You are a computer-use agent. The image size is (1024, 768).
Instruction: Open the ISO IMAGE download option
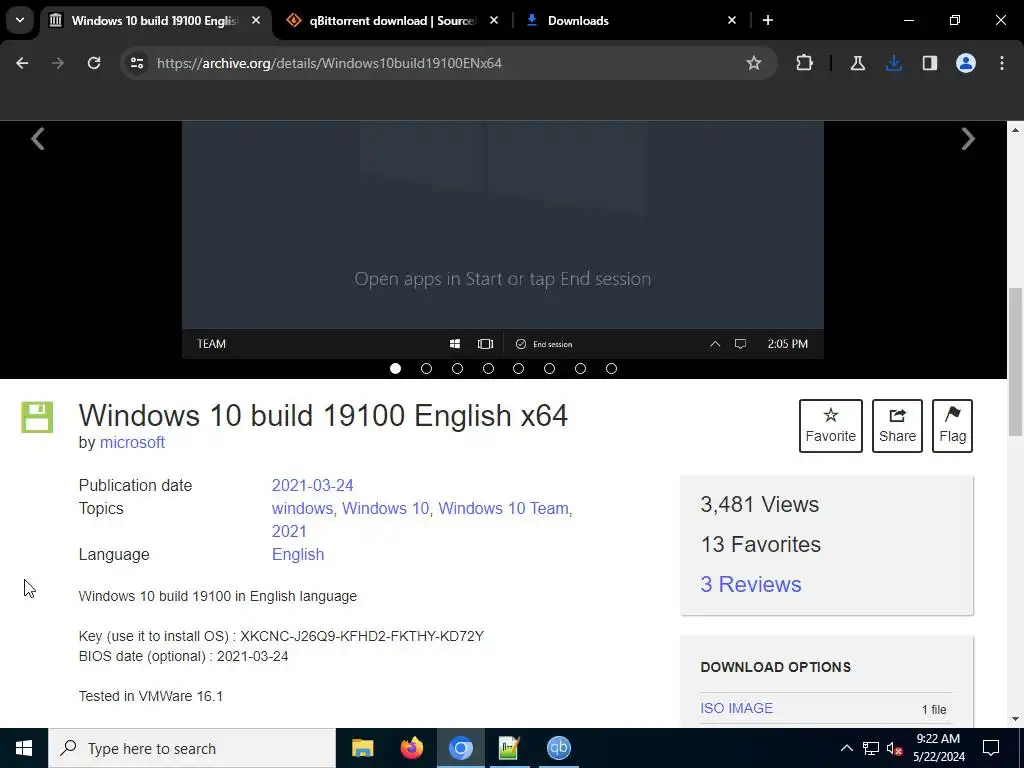[737, 709]
